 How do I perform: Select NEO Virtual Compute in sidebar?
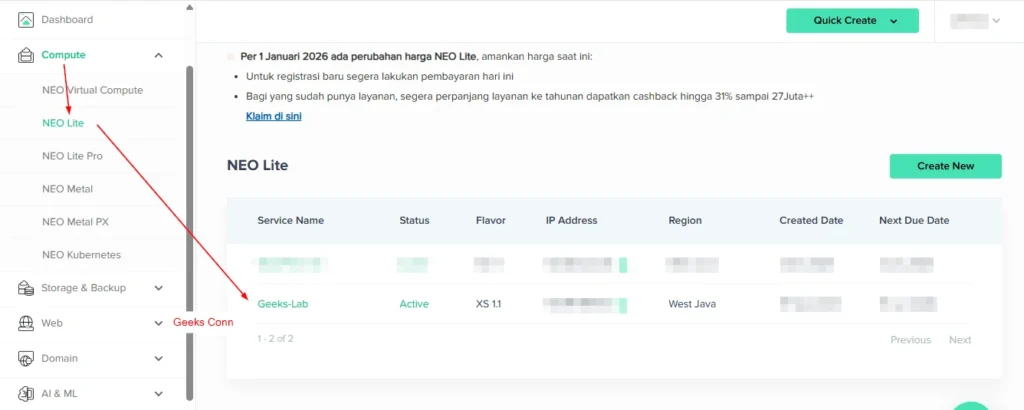[92, 90]
